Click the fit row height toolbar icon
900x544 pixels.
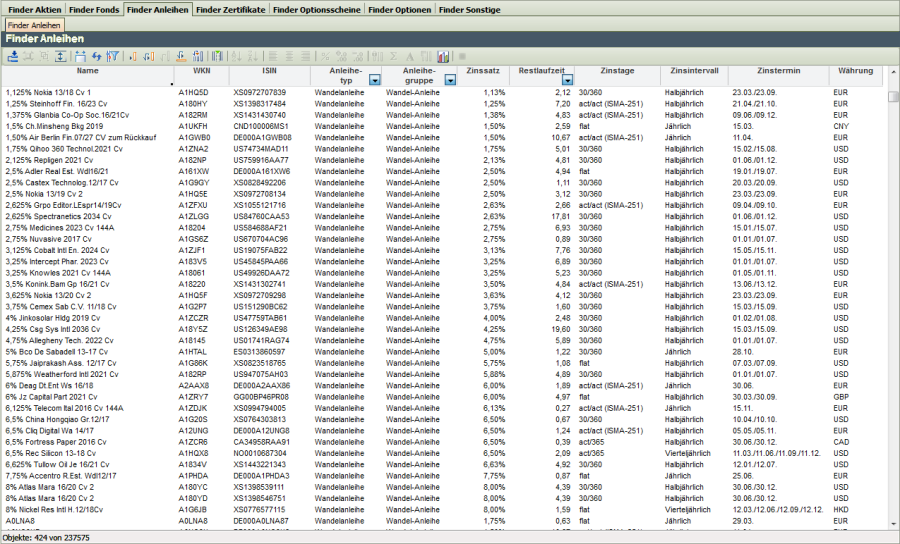coord(61,56)
